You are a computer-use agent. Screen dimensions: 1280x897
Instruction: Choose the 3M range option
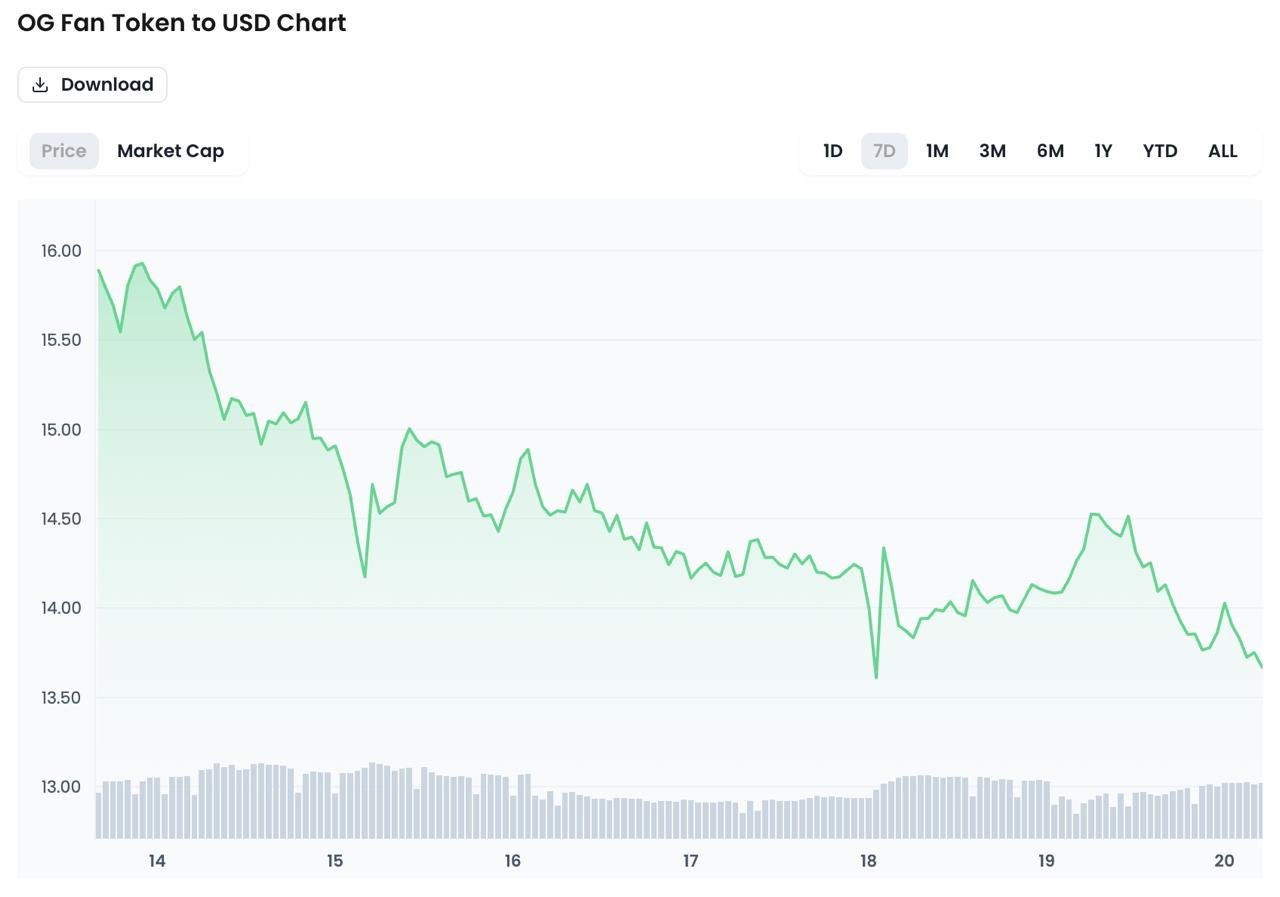tap(992, 151)
